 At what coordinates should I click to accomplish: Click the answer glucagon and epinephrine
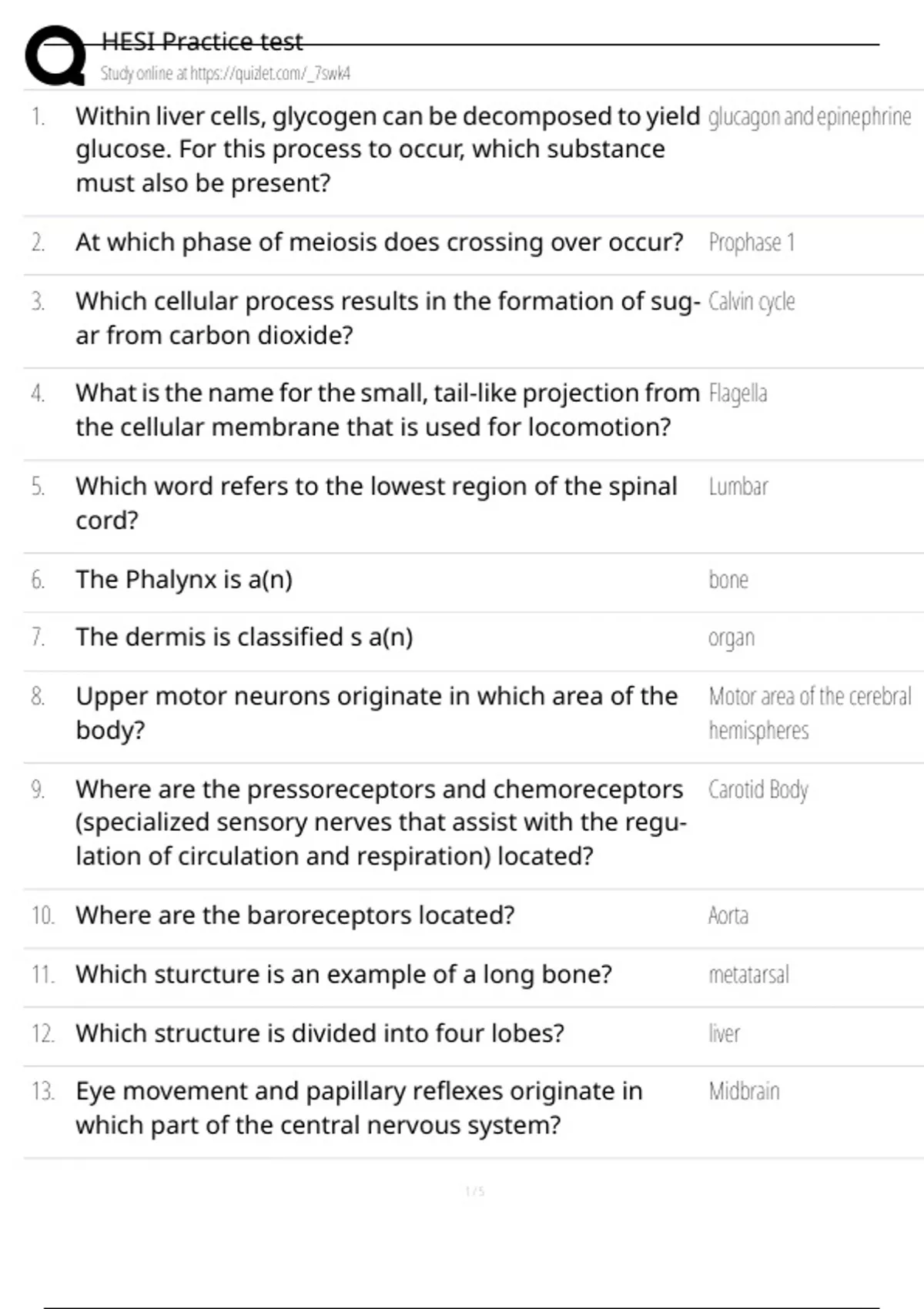(x=809, y=117)
